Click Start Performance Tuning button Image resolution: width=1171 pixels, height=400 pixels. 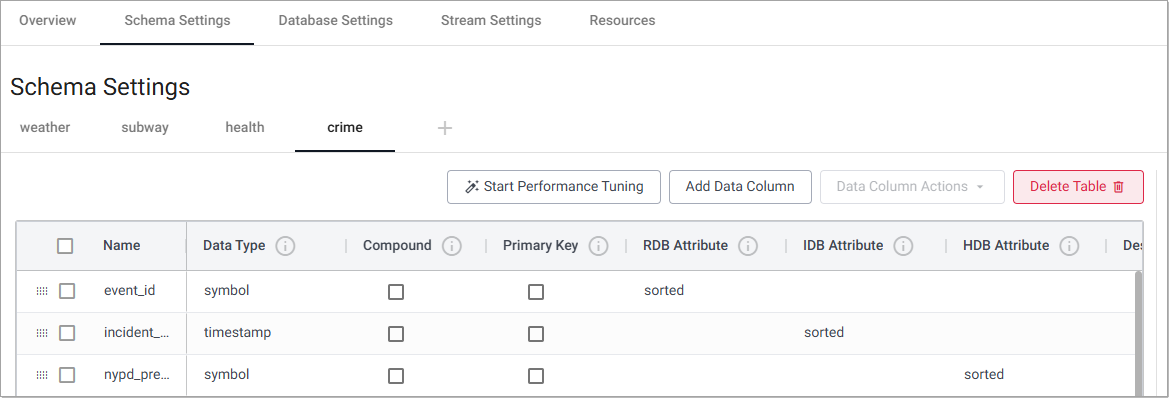click(553, 187)
